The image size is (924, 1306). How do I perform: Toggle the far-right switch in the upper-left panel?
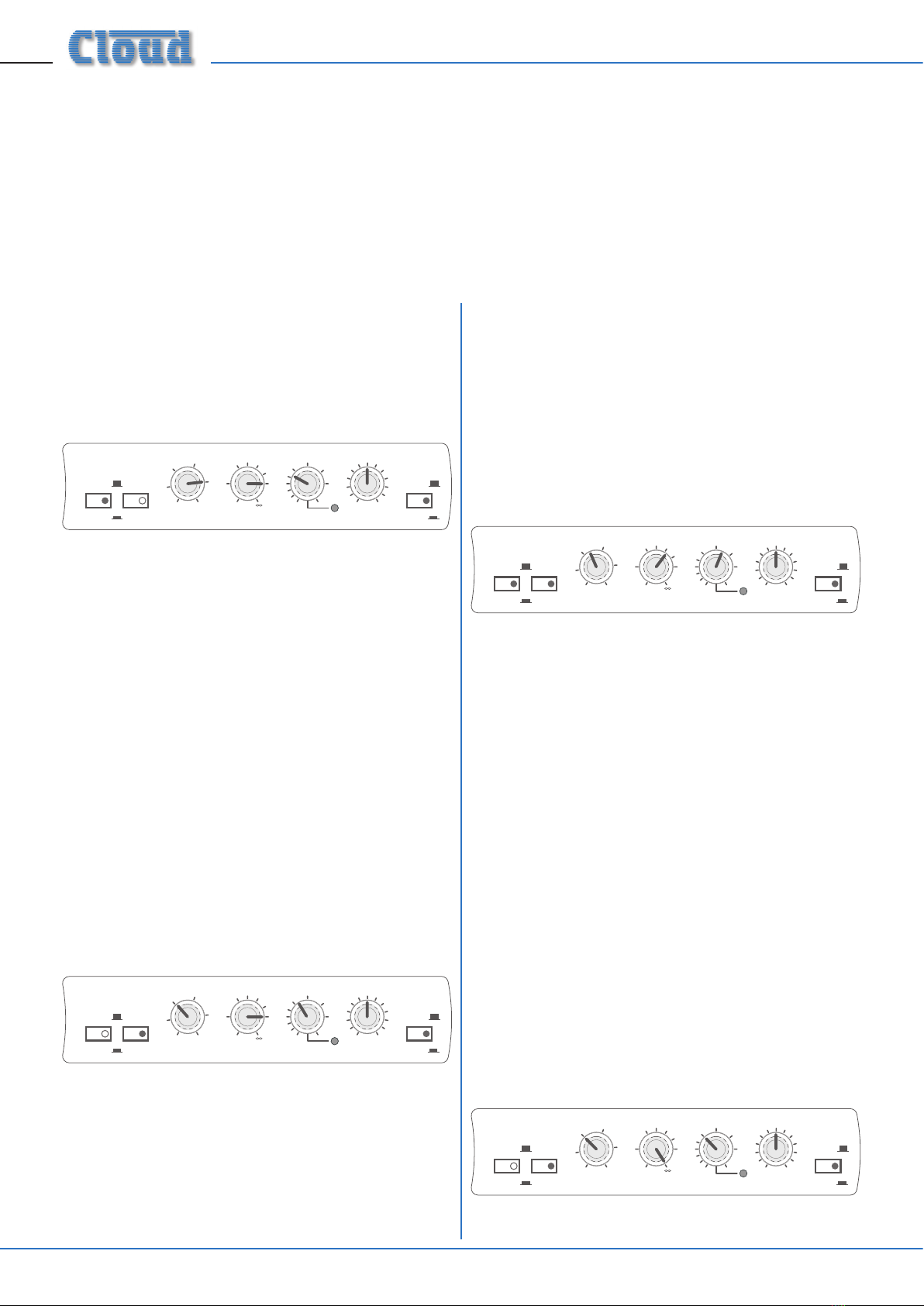[x=419, y=501]
